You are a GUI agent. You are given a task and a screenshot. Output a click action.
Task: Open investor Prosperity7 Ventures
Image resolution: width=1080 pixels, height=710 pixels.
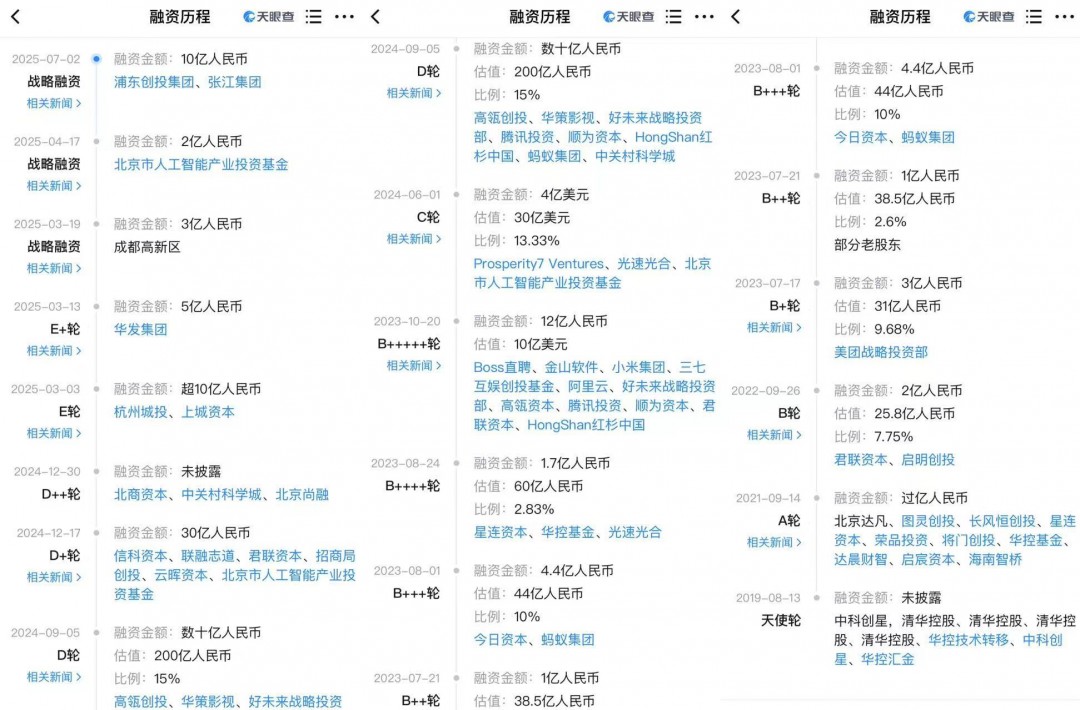click(538, 264)
